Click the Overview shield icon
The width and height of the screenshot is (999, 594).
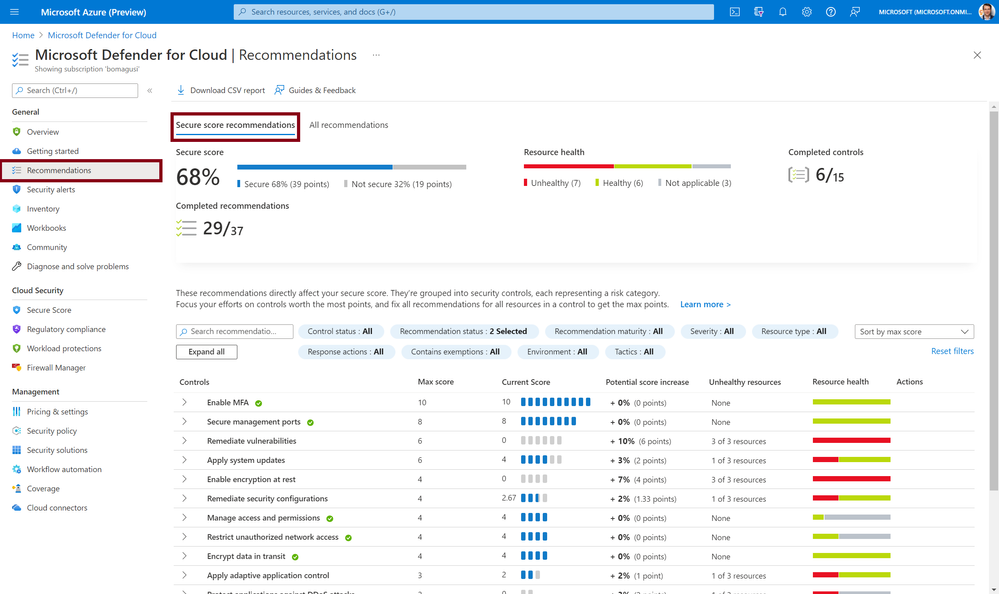tap(17, 132)
